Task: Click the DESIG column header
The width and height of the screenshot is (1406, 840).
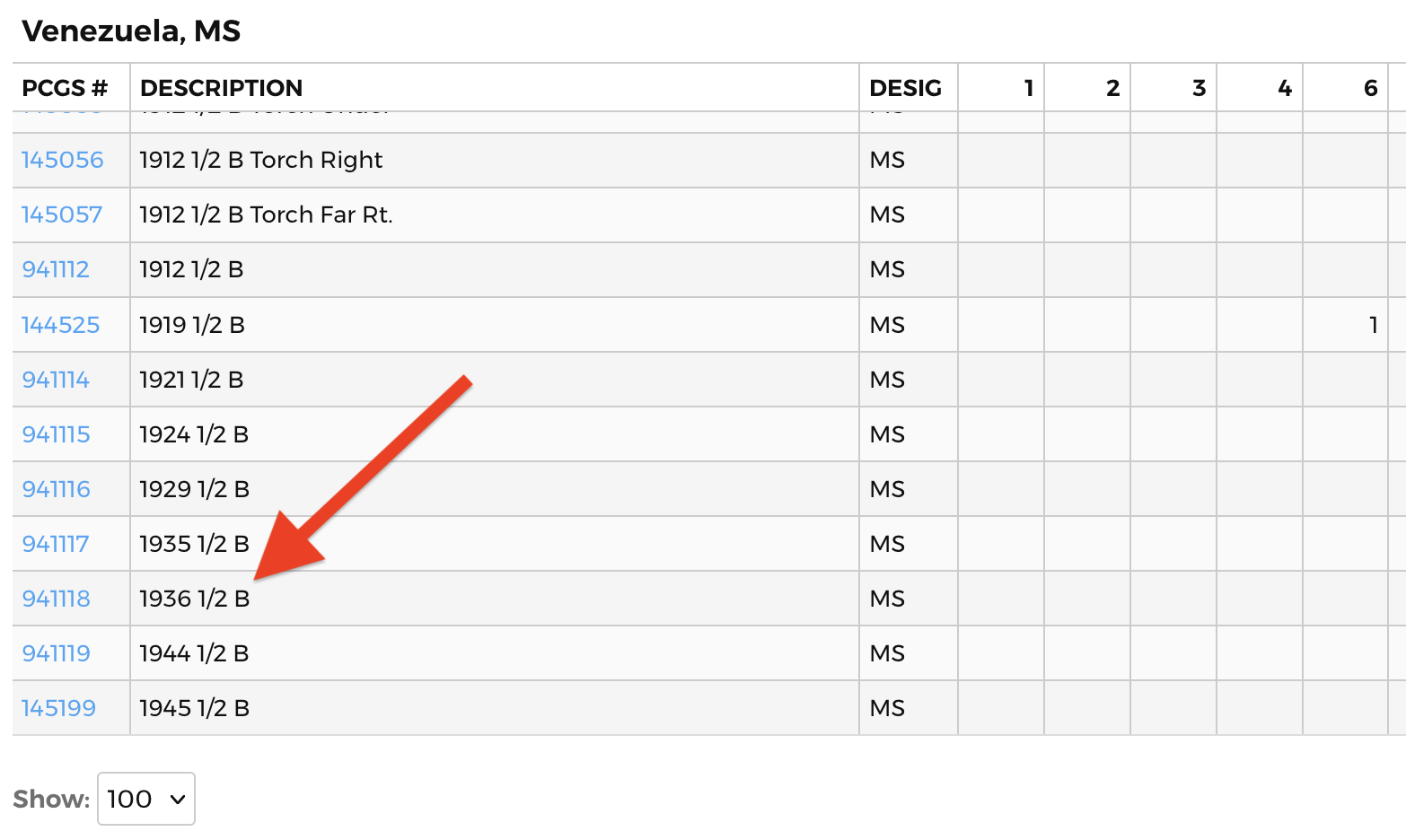Action: coord(905,88)
